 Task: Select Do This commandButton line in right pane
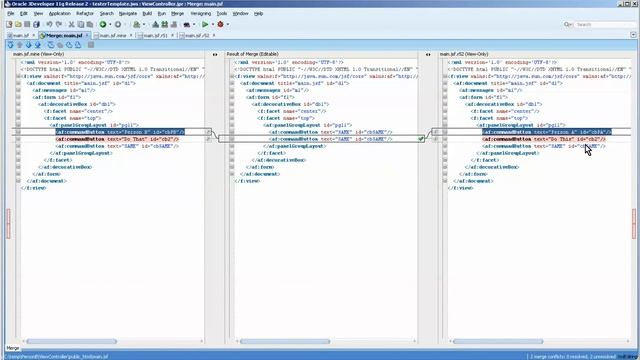coord(544,139)
